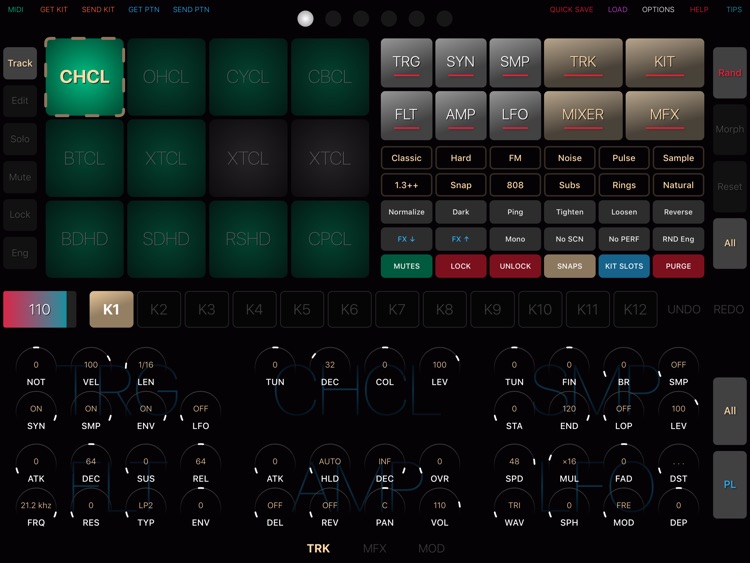
Task: Toggle Mono mode
Action: [515, 239]
